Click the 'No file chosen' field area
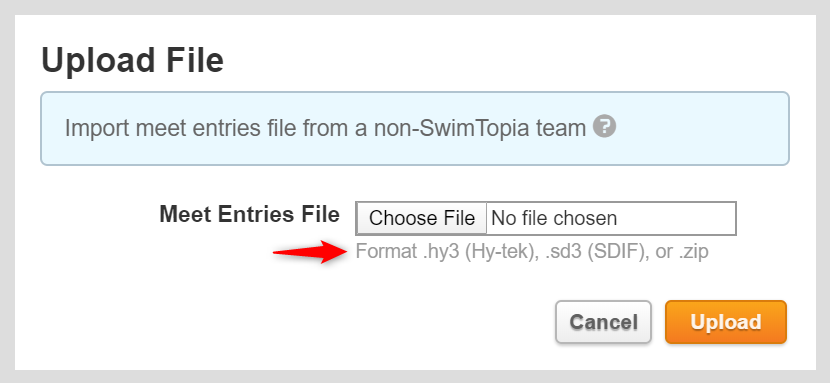 point(611,218)
